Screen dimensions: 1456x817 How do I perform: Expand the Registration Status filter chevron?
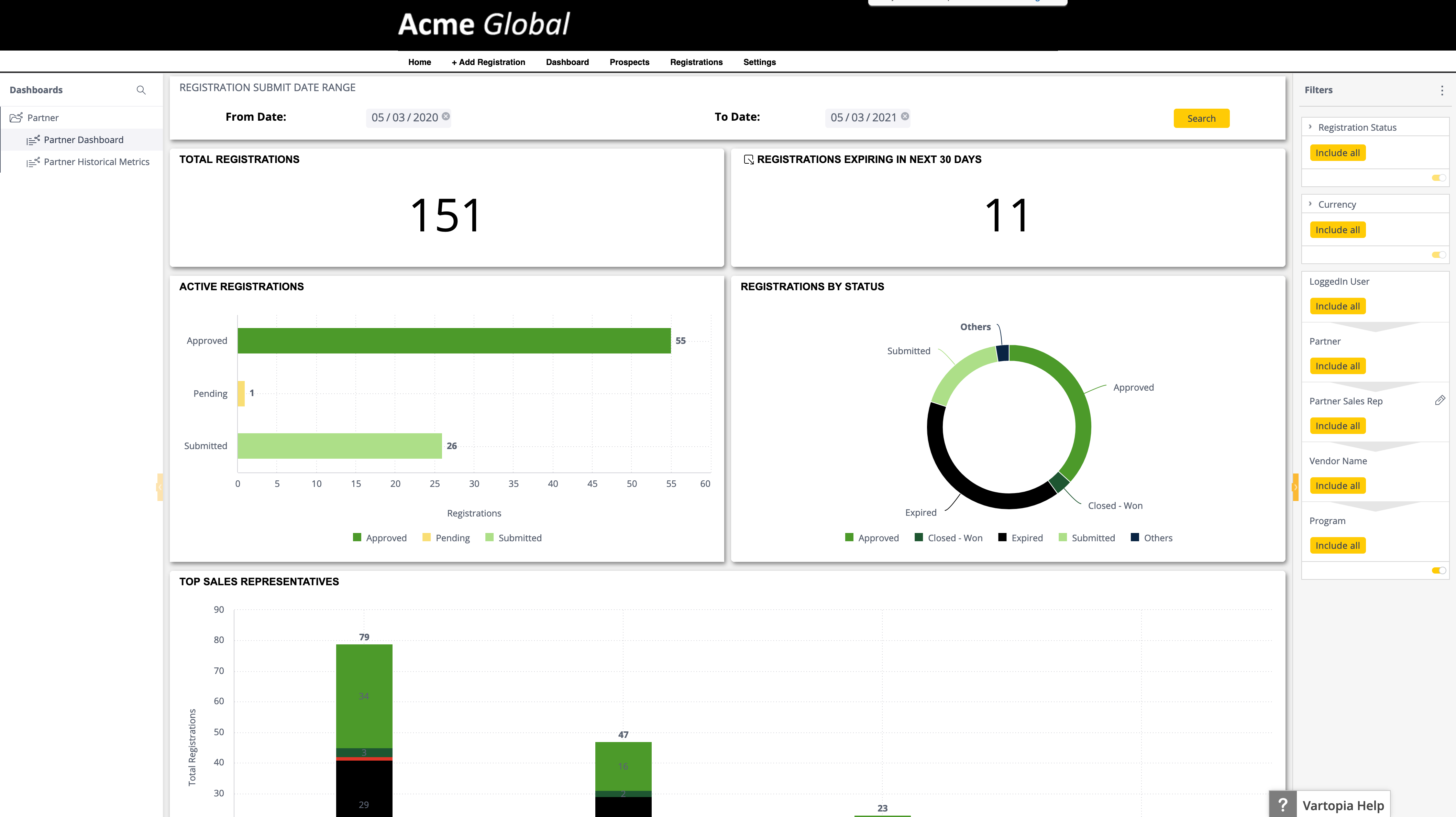(x=1310, y=127)
